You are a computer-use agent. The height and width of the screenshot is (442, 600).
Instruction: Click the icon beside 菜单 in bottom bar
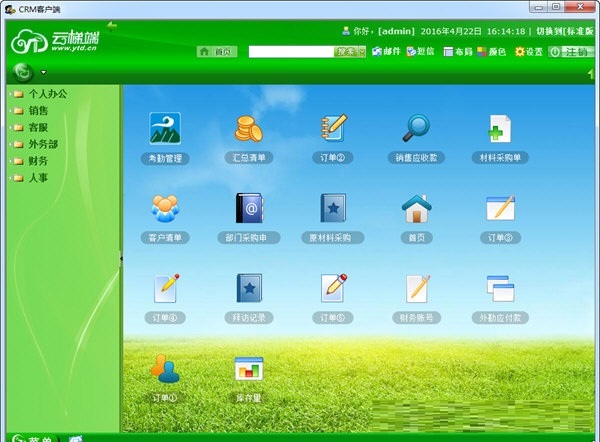click(x=76, y=439)
